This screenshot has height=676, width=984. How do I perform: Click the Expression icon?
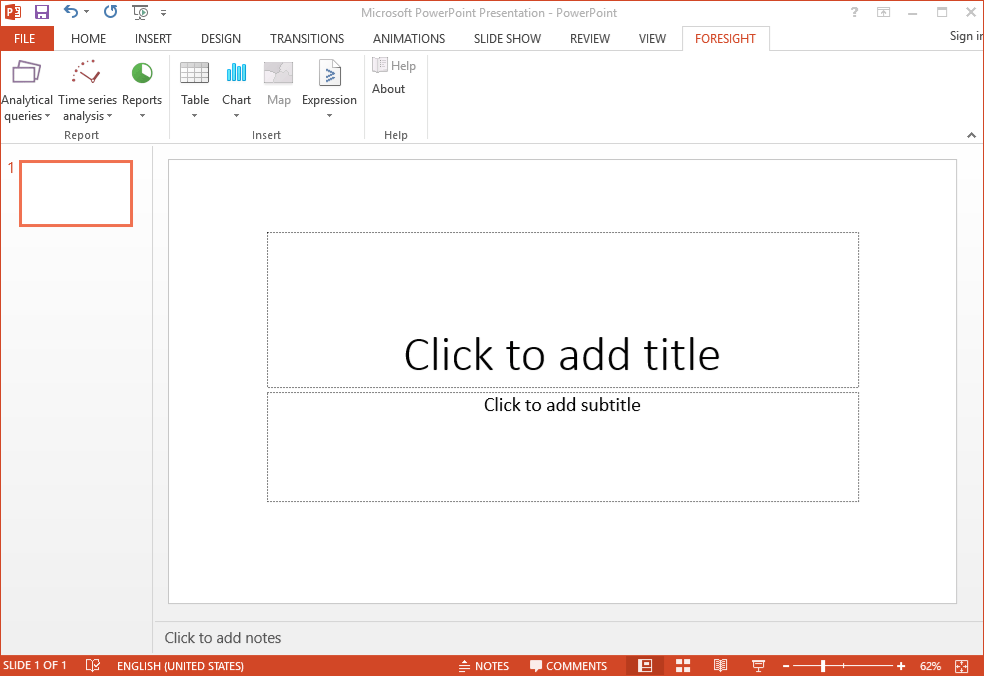(x=329, y=75)
